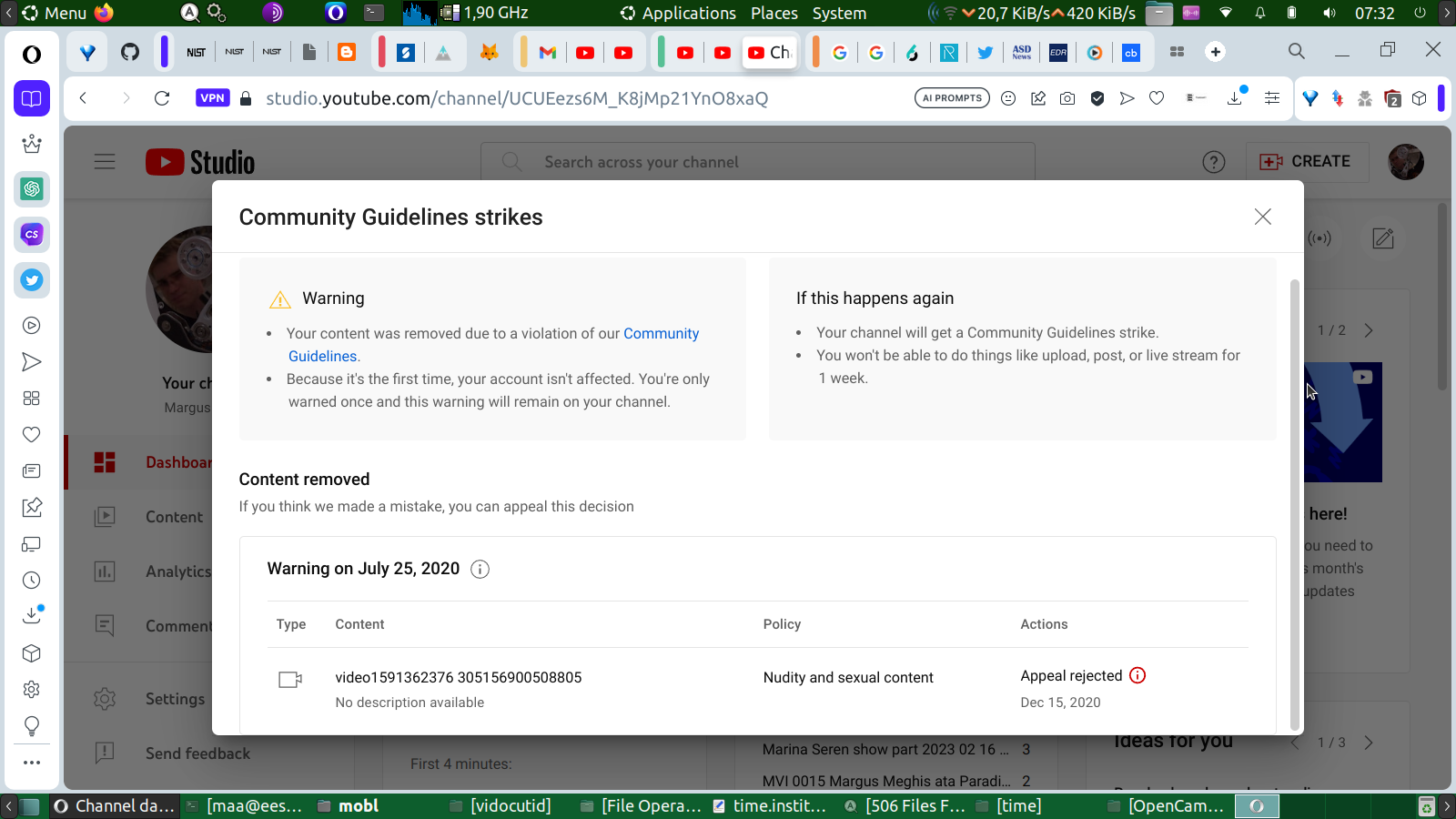Open the tab search magnifier icon
The width and height of the screenshot is (1456, 819).
1297,51
